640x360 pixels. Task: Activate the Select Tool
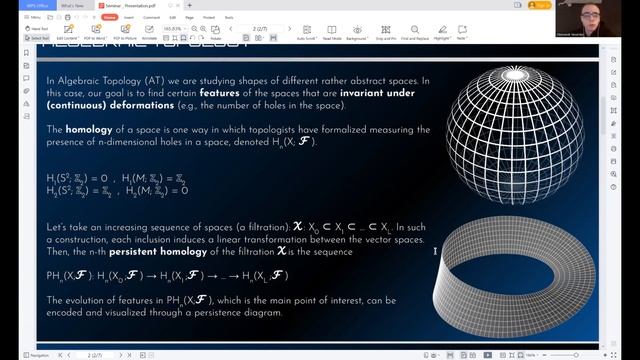pos(37,38)
